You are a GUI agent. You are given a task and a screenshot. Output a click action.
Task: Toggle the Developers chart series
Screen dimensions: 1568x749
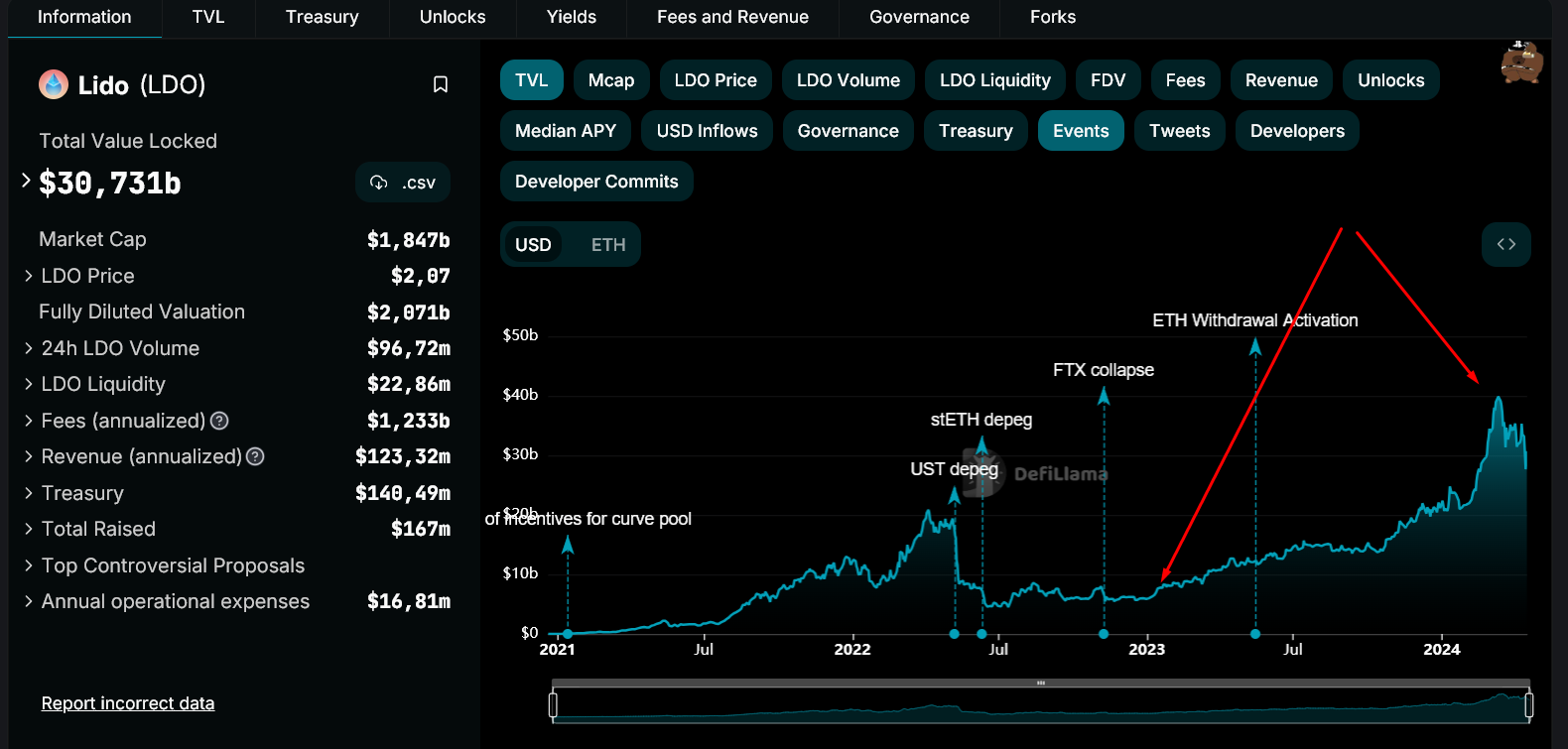tap(1297, 131)
